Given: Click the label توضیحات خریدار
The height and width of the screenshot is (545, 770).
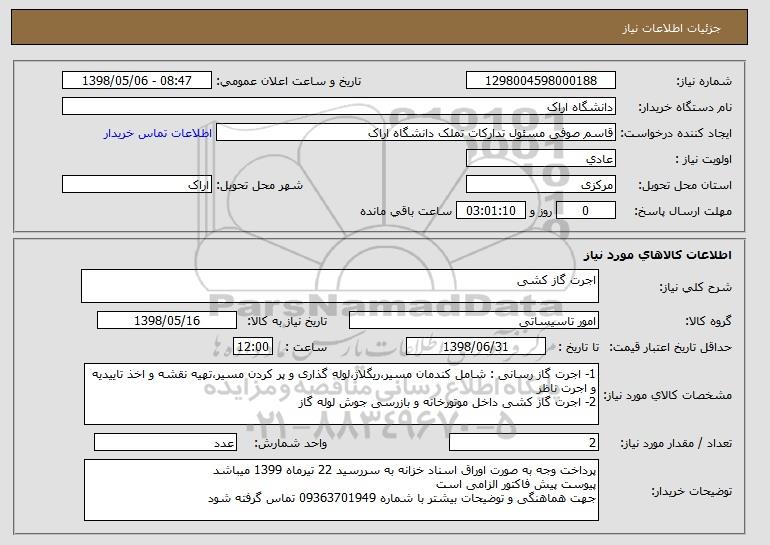Looking at the screenshot, I should pos(691,491).
